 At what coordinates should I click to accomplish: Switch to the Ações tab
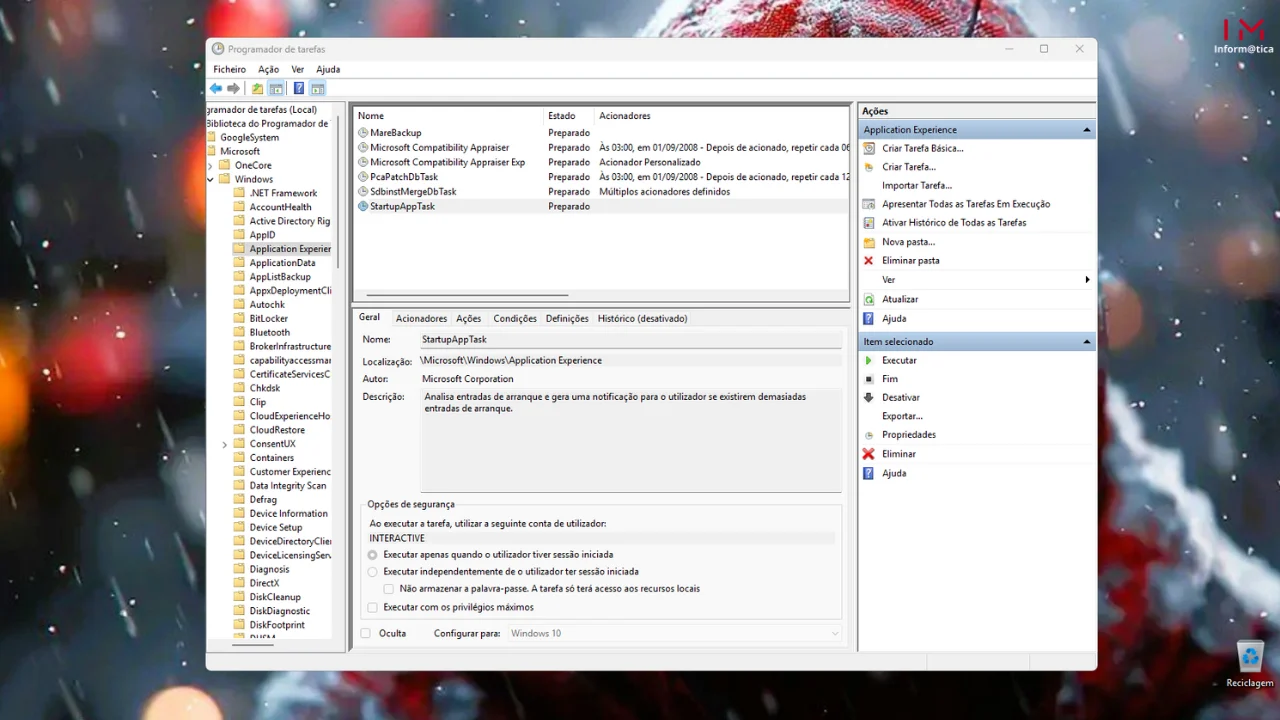[468, 319]
